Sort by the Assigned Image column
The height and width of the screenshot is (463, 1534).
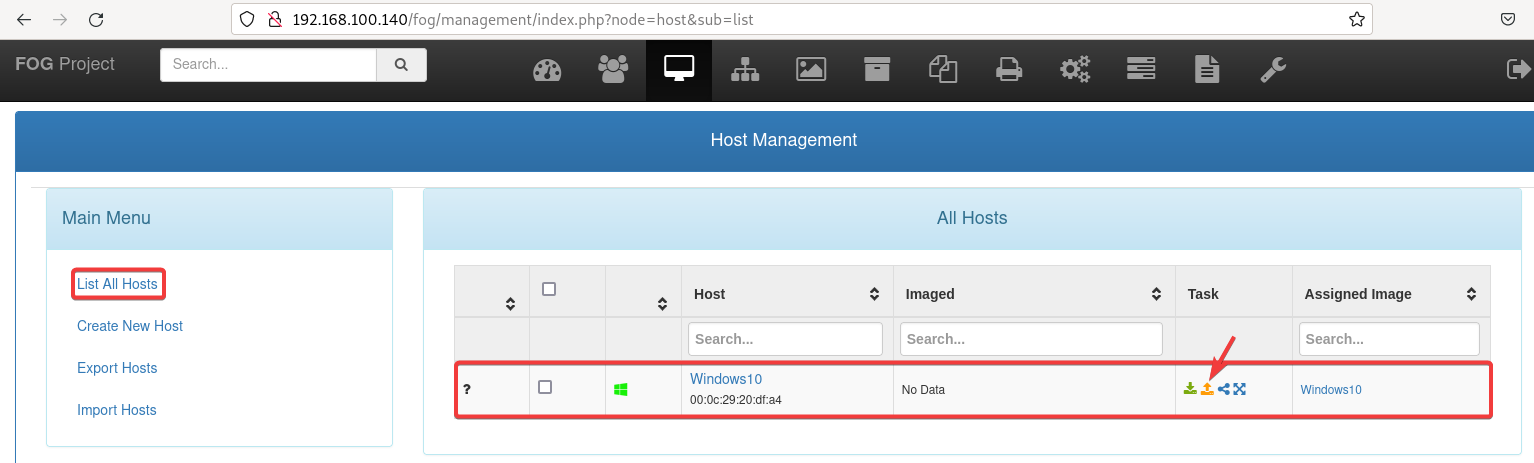pos(1471,294)
